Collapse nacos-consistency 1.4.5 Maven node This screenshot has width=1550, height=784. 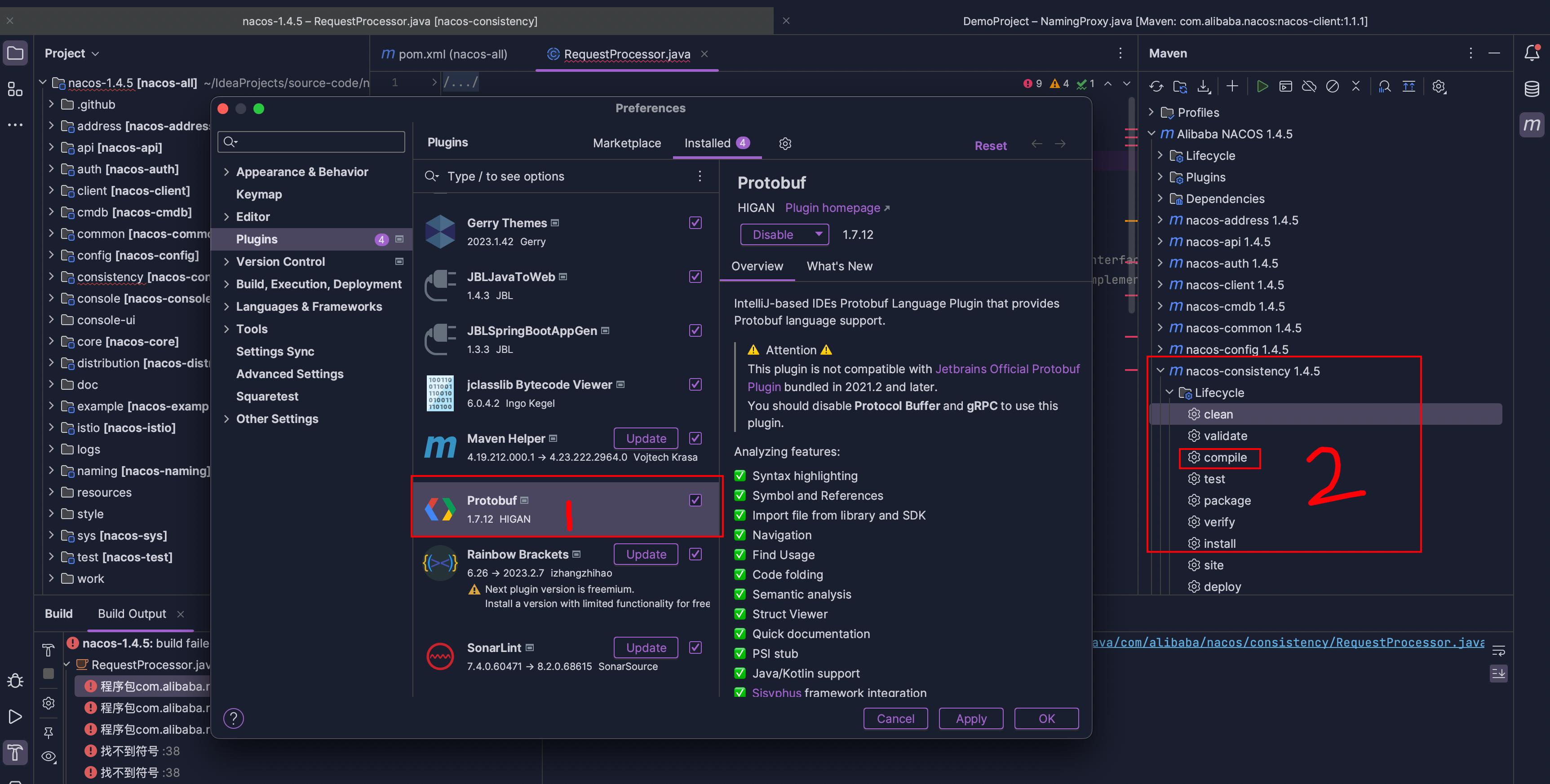[x=1160, y=371]
